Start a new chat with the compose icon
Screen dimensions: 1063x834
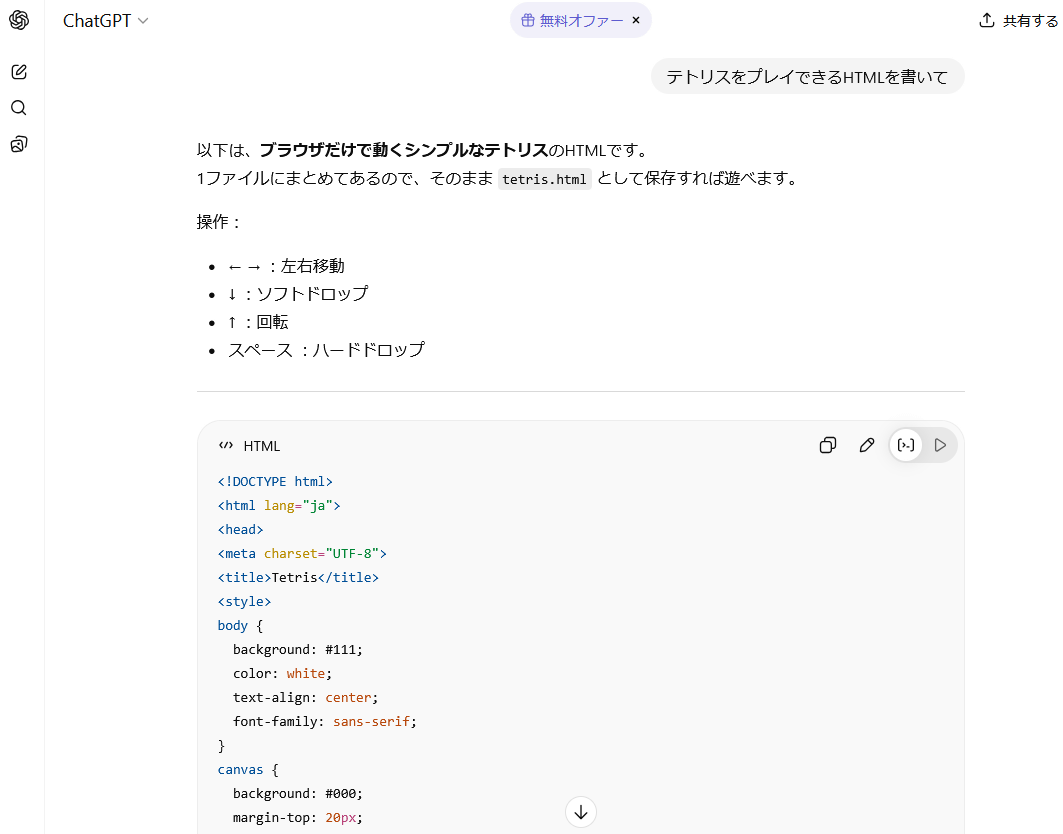coord(19,72)
